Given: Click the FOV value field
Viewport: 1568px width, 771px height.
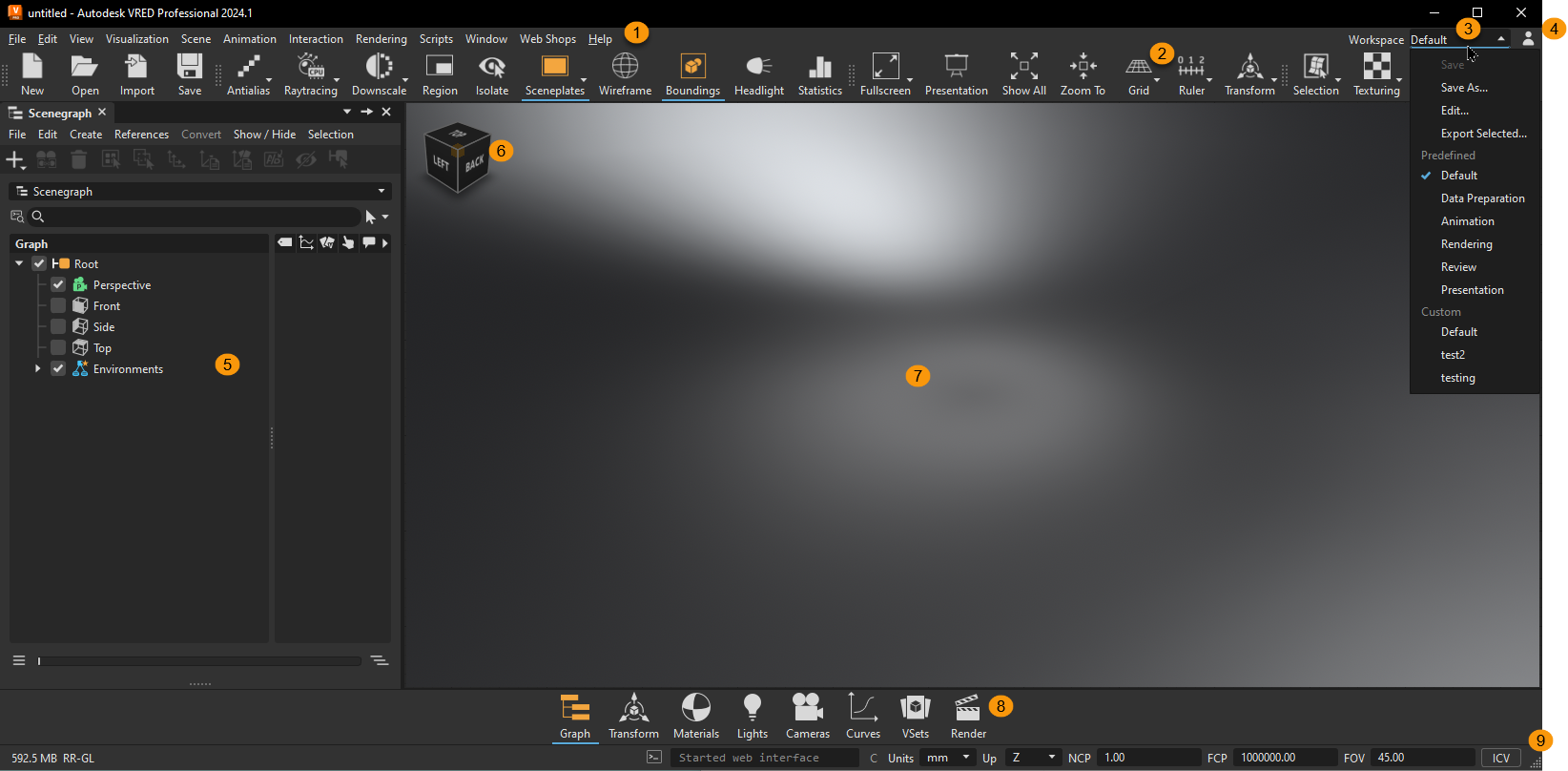Looking at the screenshot, I should (1422, 758).
